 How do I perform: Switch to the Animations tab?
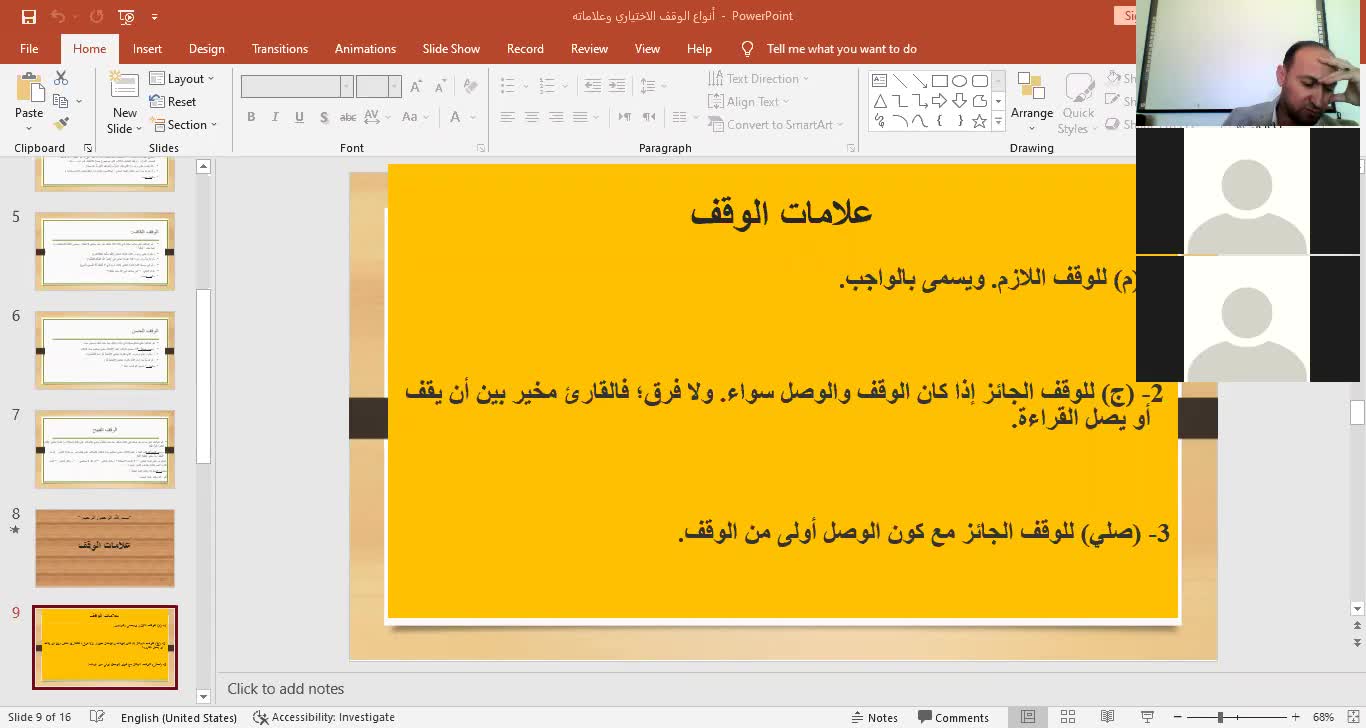click(x=365, y=48)
